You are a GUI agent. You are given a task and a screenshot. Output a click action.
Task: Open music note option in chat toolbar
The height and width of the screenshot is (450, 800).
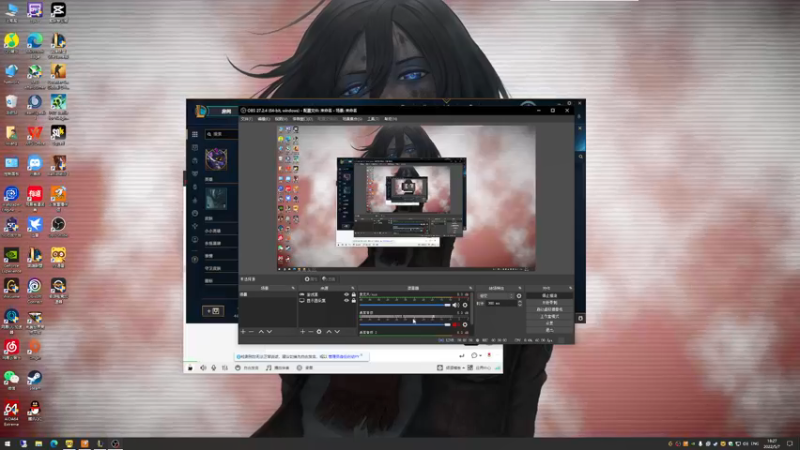(x=278, y=368)
